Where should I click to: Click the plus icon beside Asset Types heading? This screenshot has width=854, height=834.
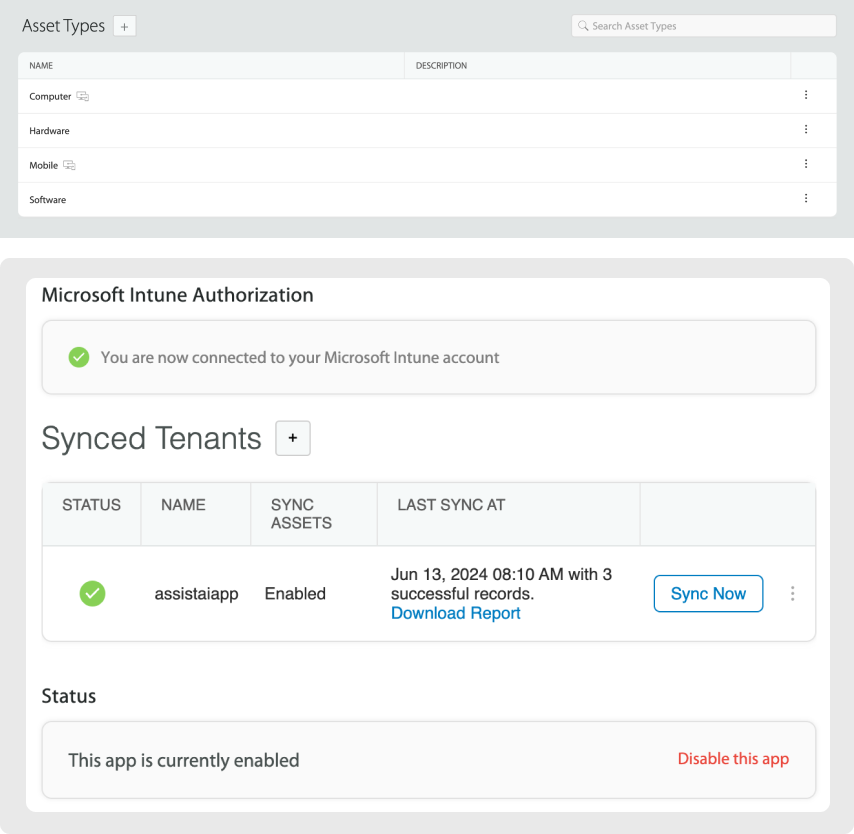pyautogui.click(x=123, y=25)
